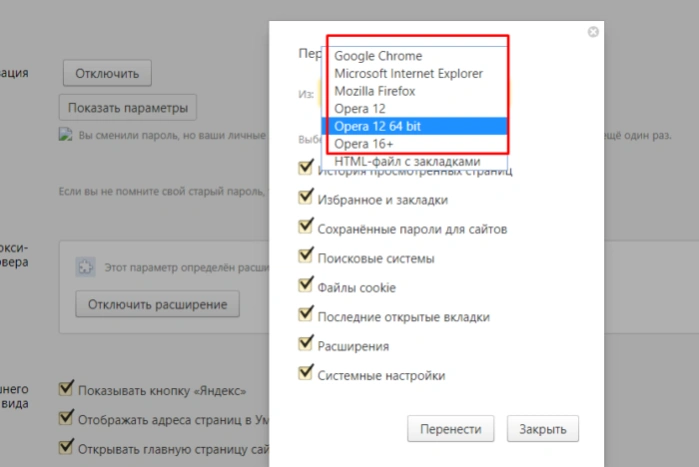The image size is (699, 467).
Task: Toggle Системные настройки checkbox
Action: click(305, 373)
